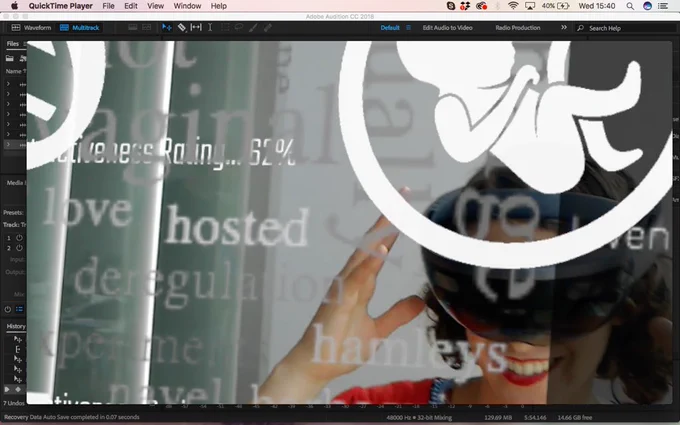Open the Edit menu

[x=131, y=6]
